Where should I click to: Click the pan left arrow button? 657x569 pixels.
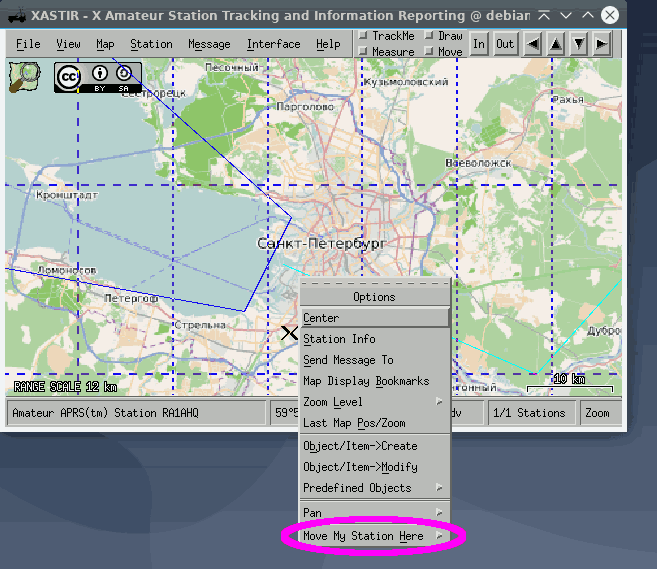pyautogui.click(x=533, y=44)
